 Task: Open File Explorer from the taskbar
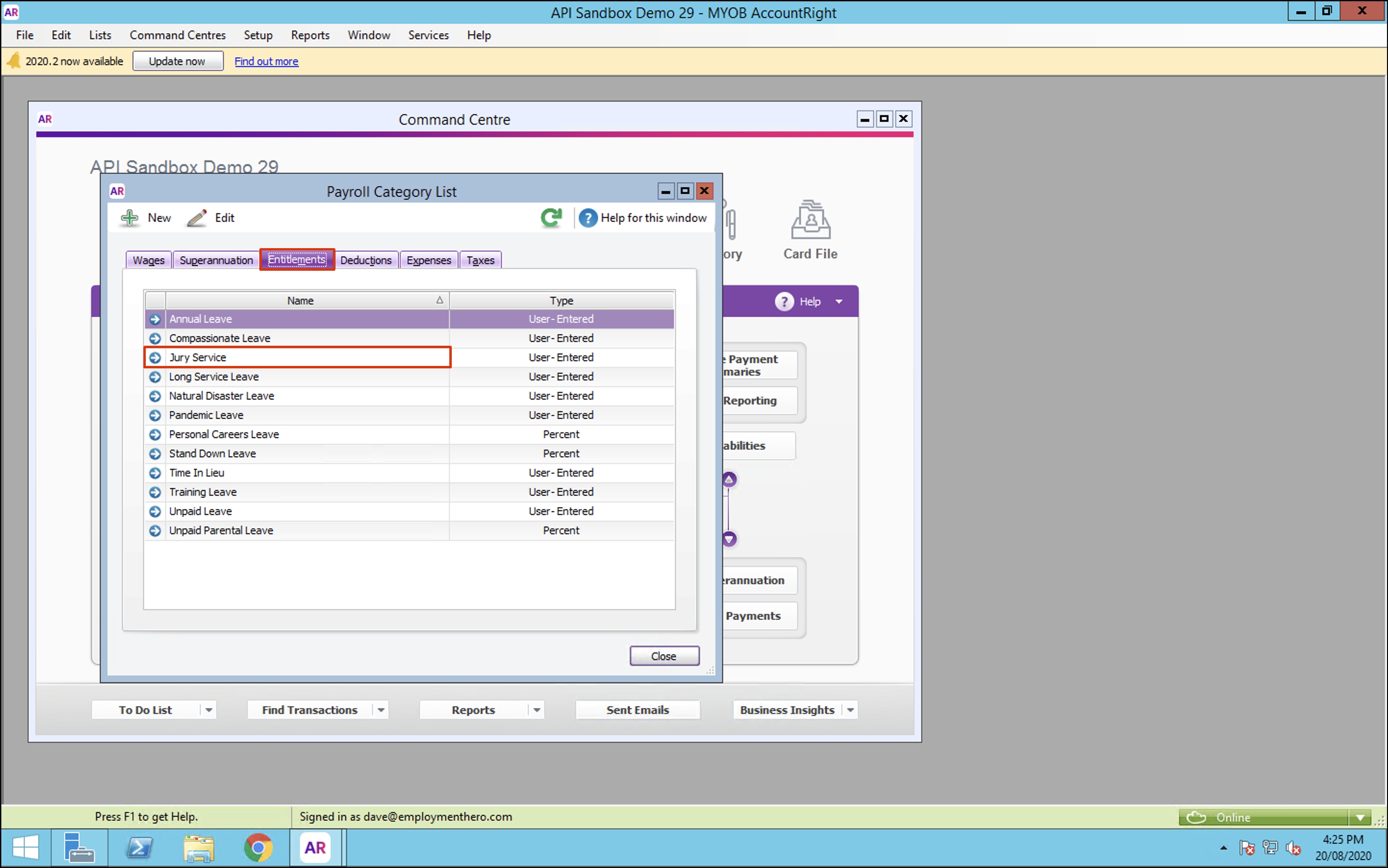199,847
